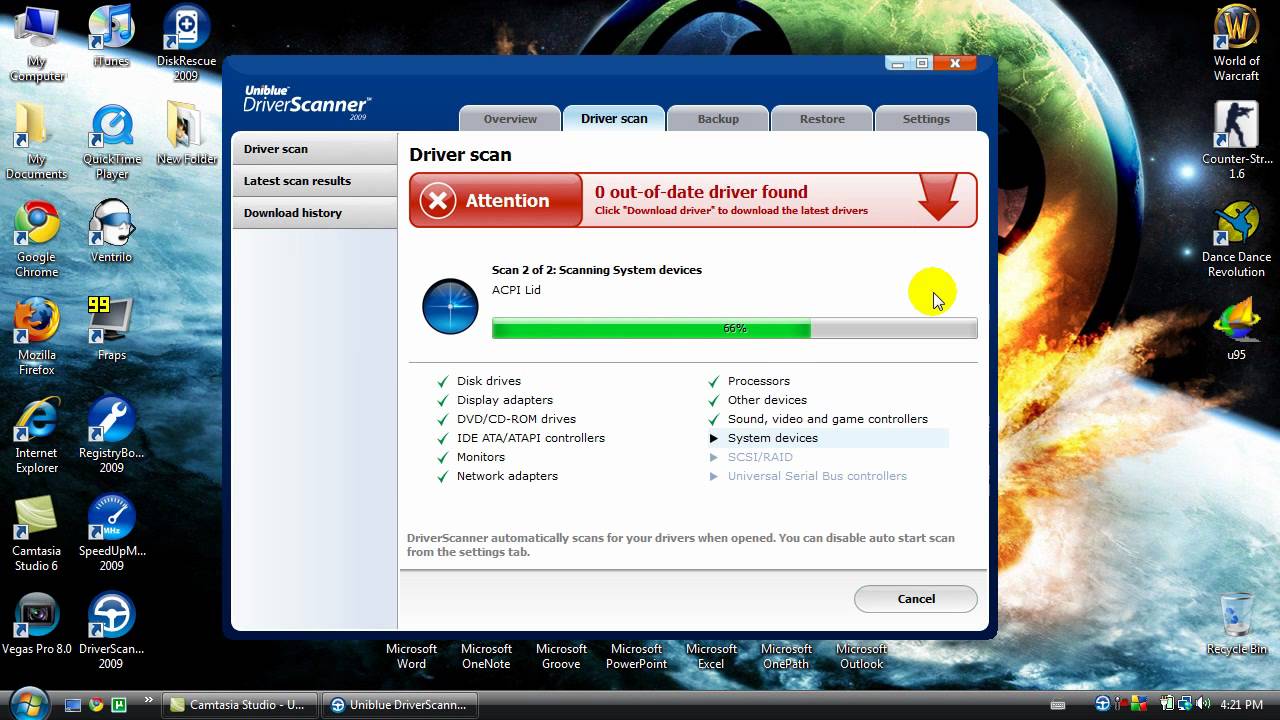The image size is (1280, 720).
Task: Open the Backup tab
Action: pos(718,118)
